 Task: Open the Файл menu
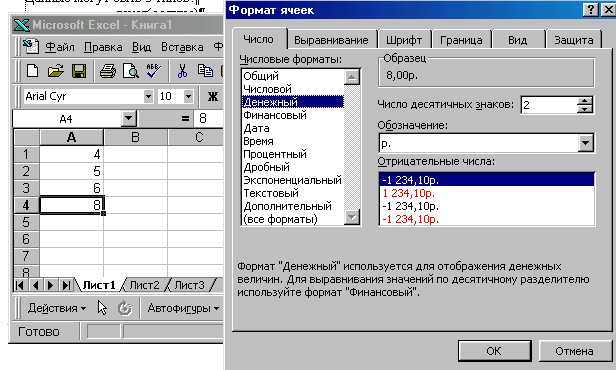[x=60, y=47]
